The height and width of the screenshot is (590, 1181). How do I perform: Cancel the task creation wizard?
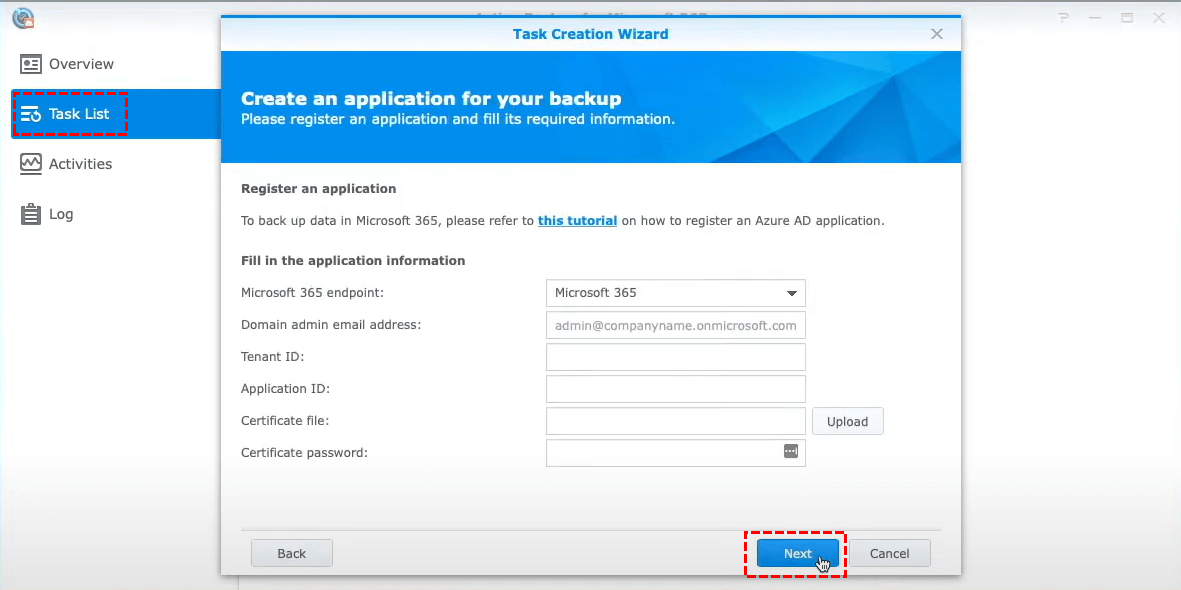(890, 553)
